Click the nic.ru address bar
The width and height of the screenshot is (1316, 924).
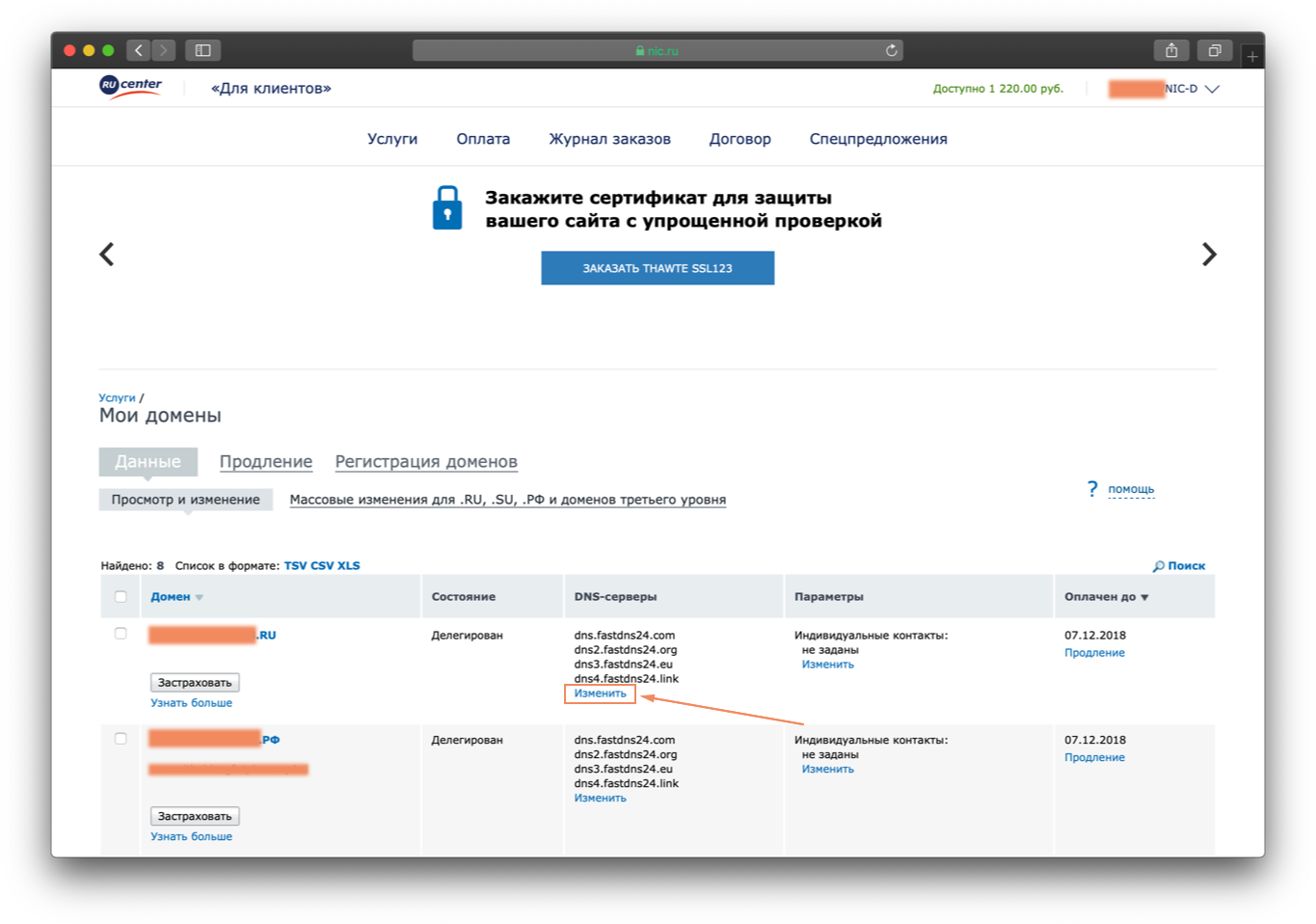click(x=658, y=50)
